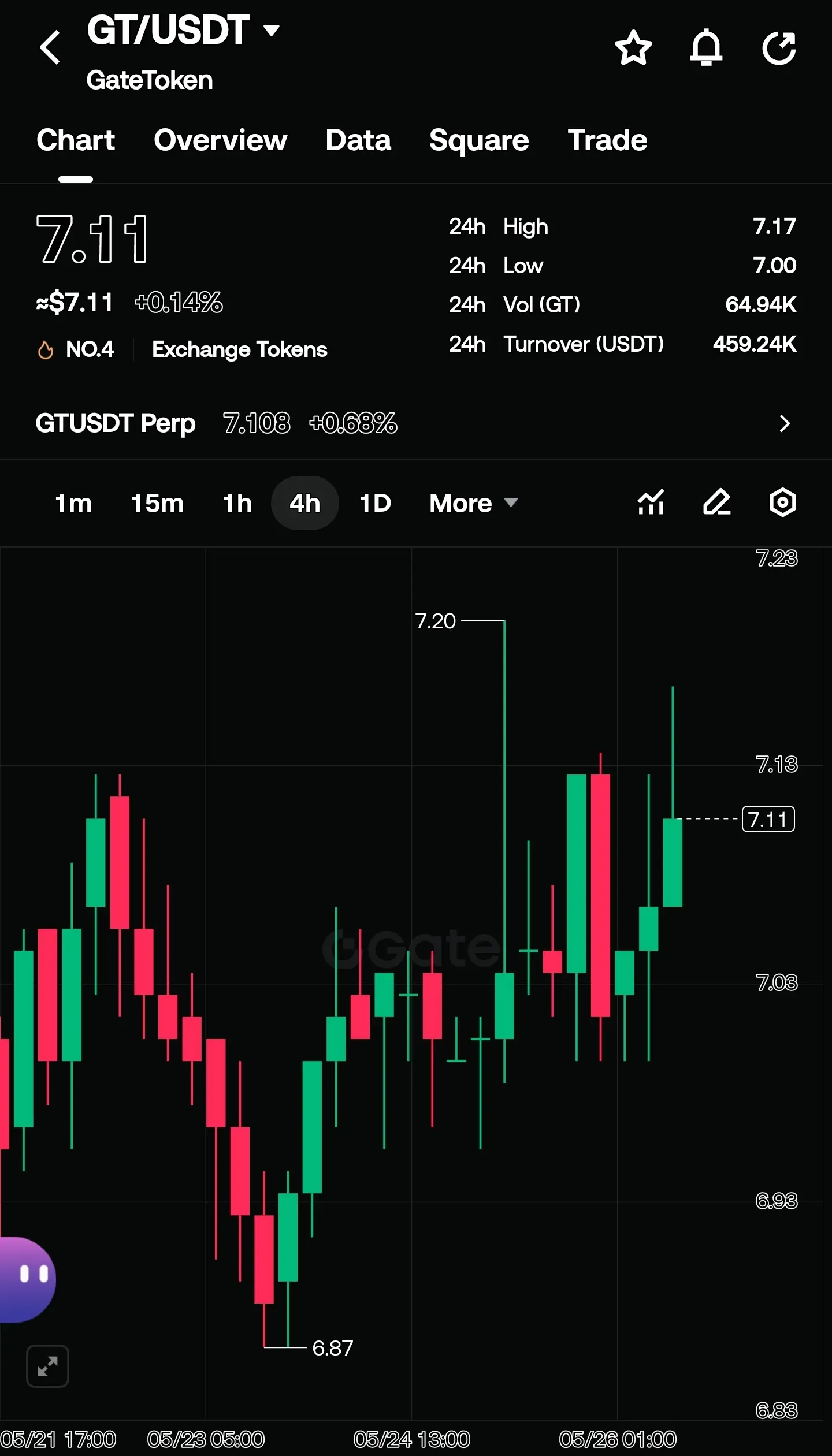Open chart settings hexagon icon
832x1456 pixels.
click(783, 502)
